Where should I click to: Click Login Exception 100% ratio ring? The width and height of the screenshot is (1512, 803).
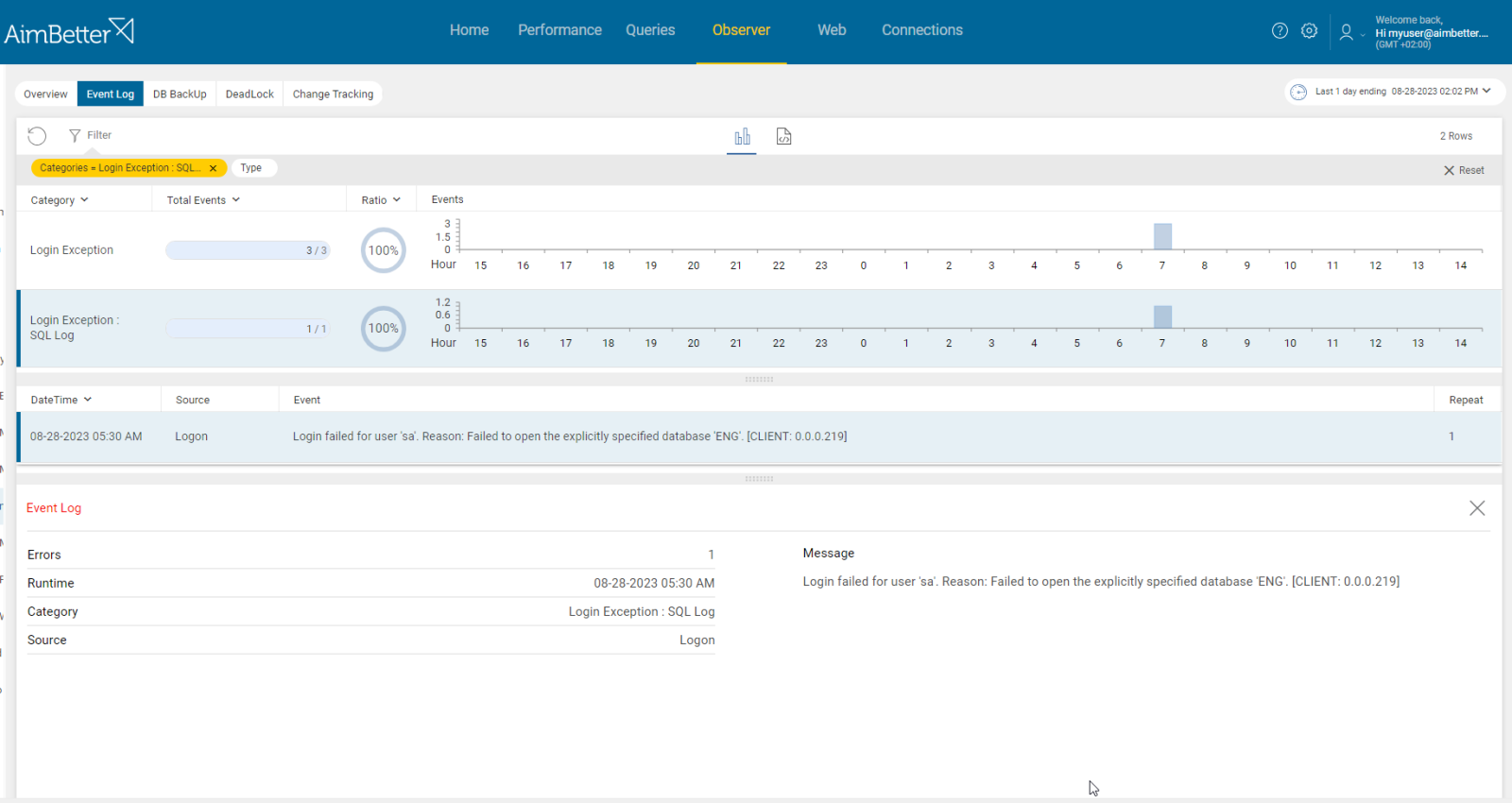384,250
